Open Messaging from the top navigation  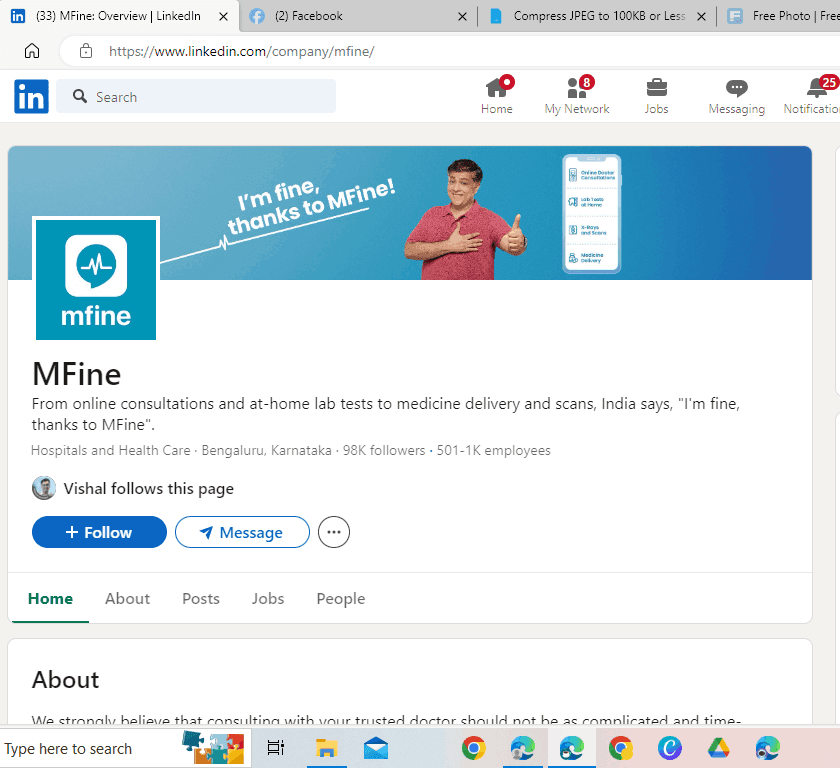pyautogui.click(x=736, y=96)
